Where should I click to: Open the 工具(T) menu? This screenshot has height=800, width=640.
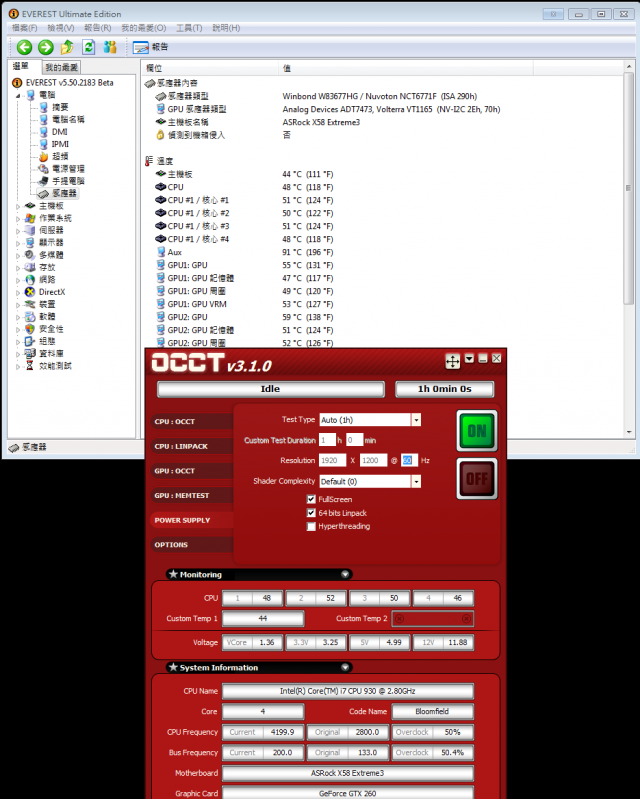point(189,28)
